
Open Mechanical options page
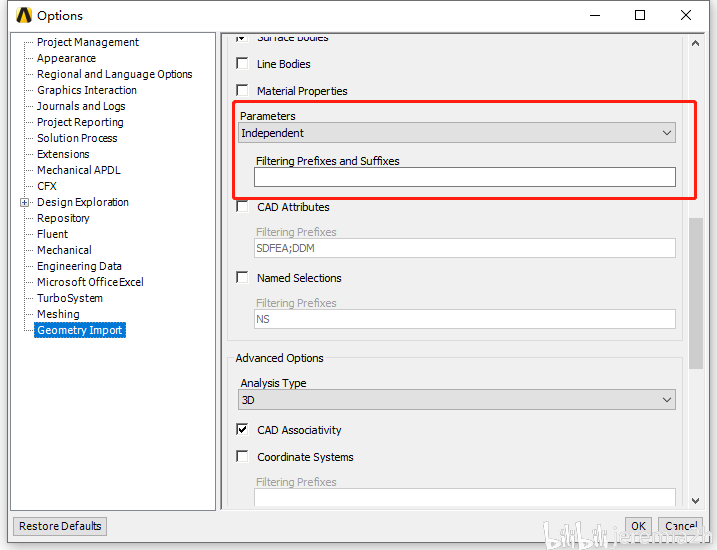coord(64,250)
